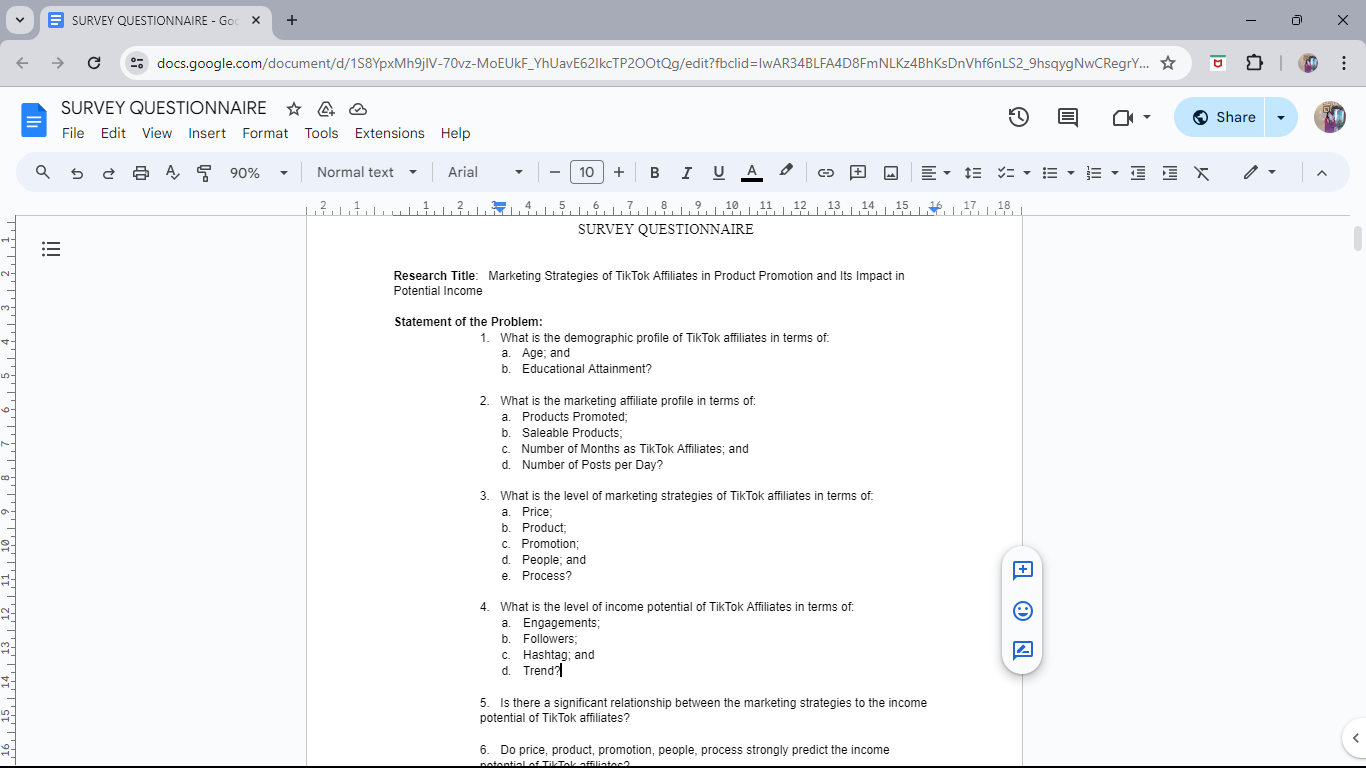This screenshot has height=768, width=1366.
Task: Open the version history clock icon
Action: click(x=1018, y=117)
